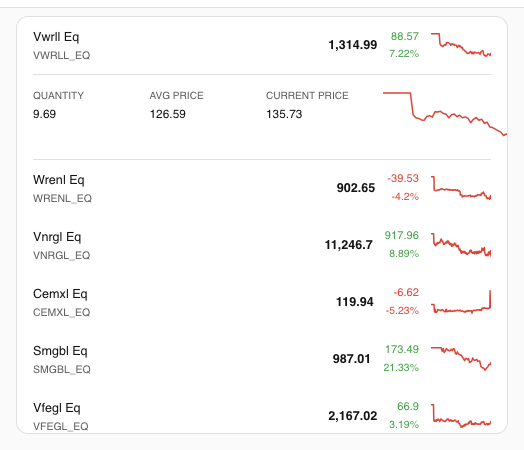Click the 9.69 quantity value

point(44,114)
